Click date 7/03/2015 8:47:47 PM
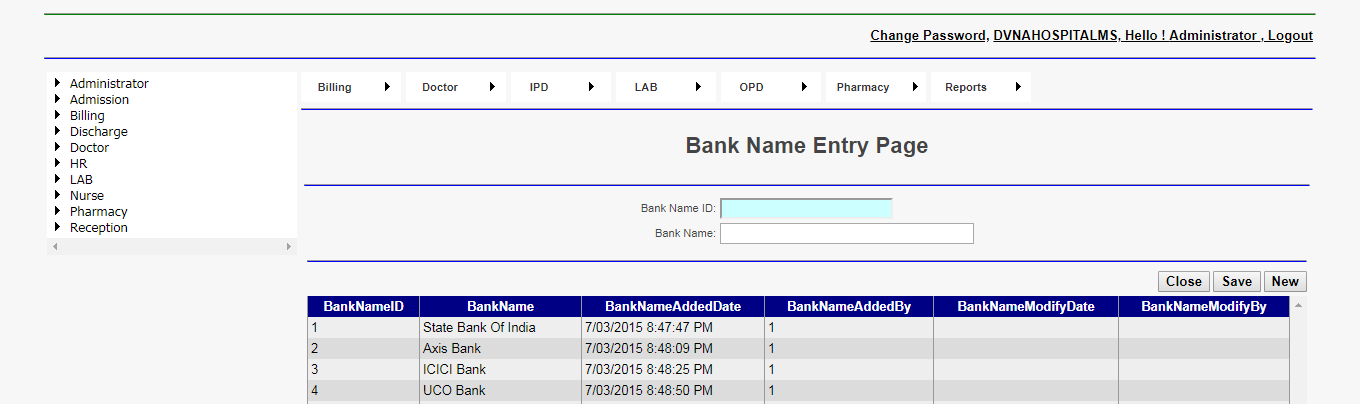The image size is (1360, 404). [673, 327]
